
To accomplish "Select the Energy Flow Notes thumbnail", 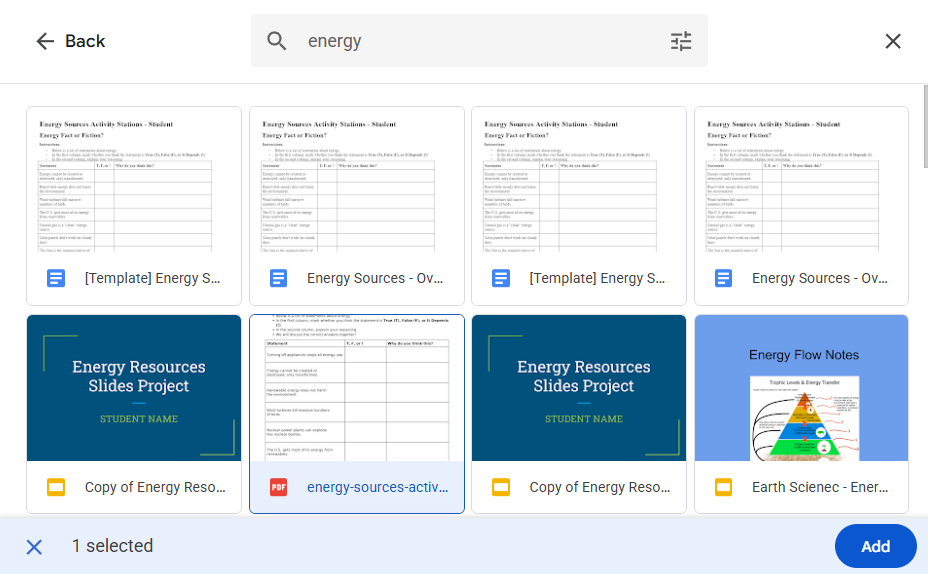I will point(801,388).
